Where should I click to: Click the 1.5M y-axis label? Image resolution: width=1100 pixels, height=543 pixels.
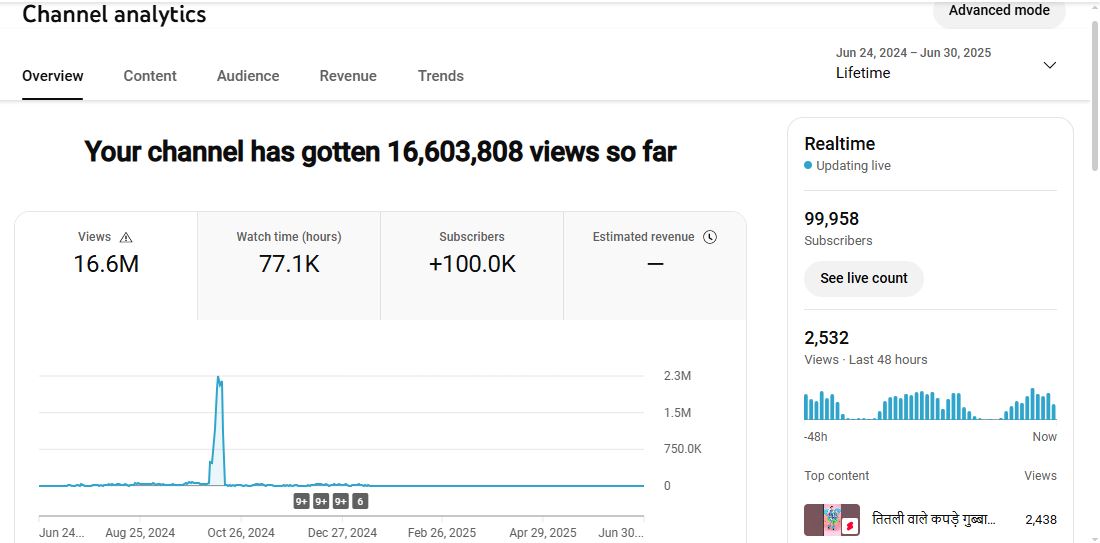678,413
